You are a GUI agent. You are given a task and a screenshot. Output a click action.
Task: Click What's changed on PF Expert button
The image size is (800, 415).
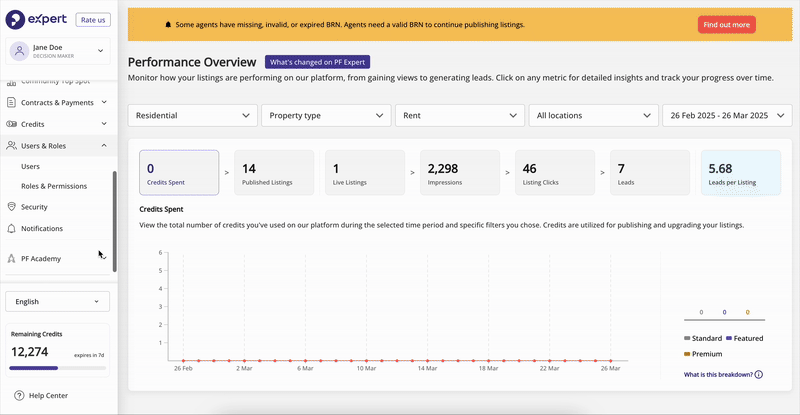coord(317,62)
